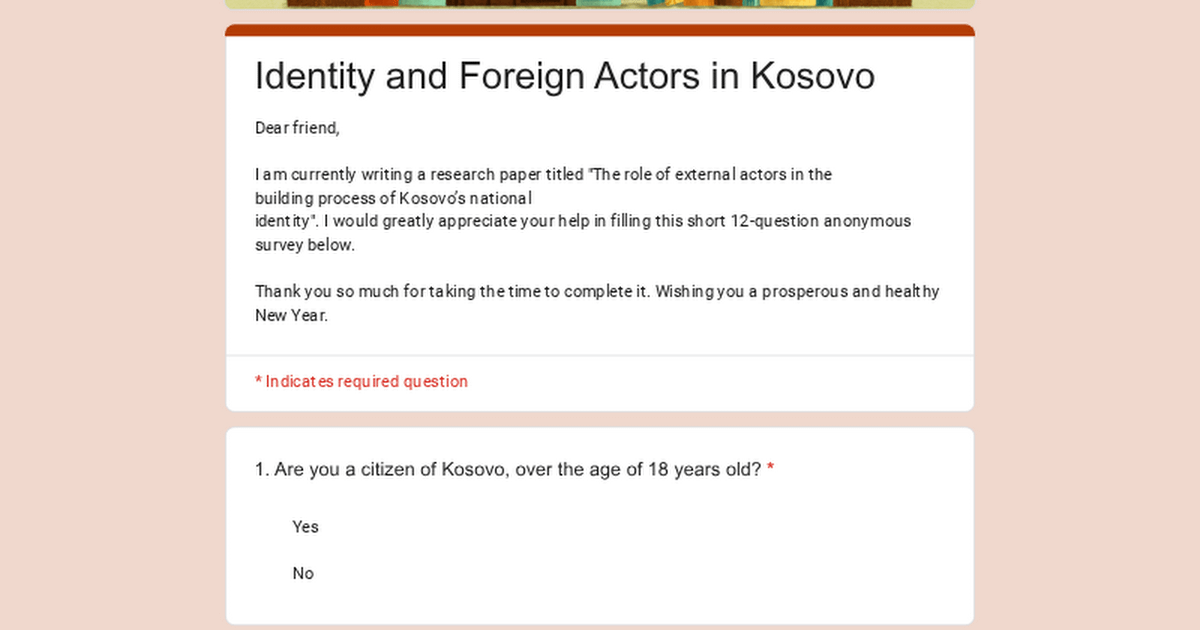1200x630 pixels.
Task: Click the Thank you so much paragraph
Action: pyautogui.click(x=596, y=292)
